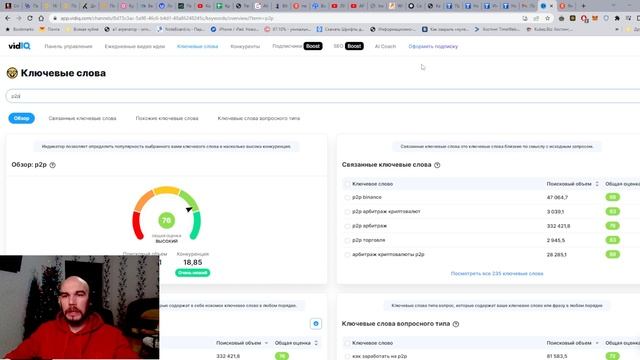640x360 pixels.
Task: Click the share icon in the address bar
Action: point(536,18)
